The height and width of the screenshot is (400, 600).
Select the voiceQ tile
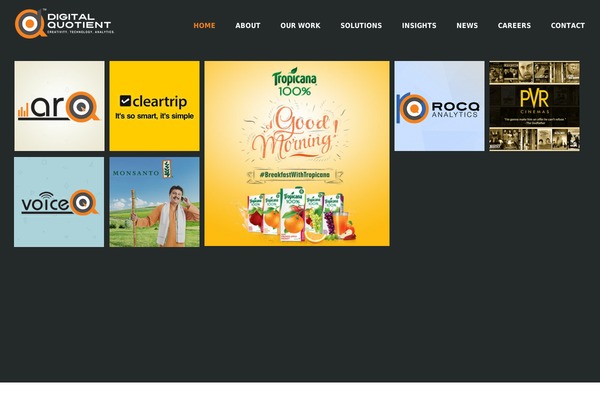59,202
